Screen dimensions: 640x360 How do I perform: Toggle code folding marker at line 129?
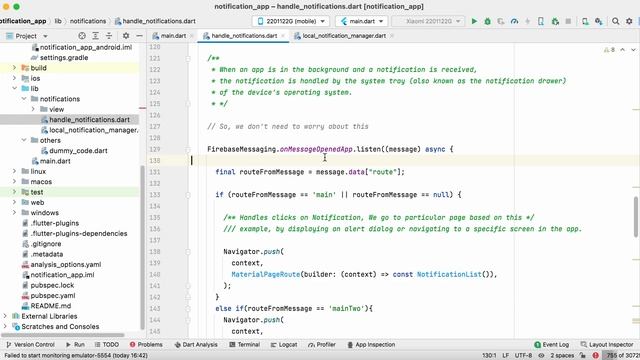(x=188, y=149)
